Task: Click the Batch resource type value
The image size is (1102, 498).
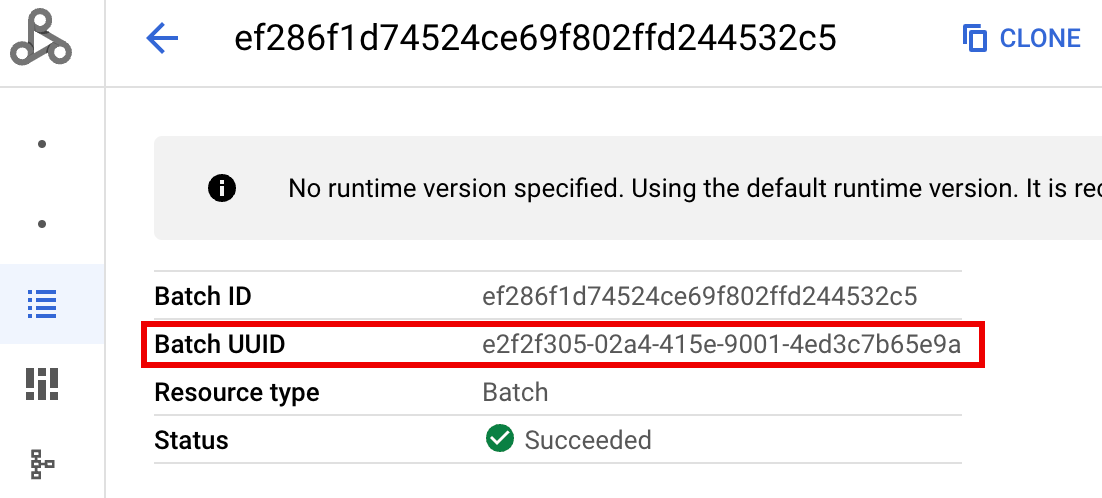Action: 515,392
